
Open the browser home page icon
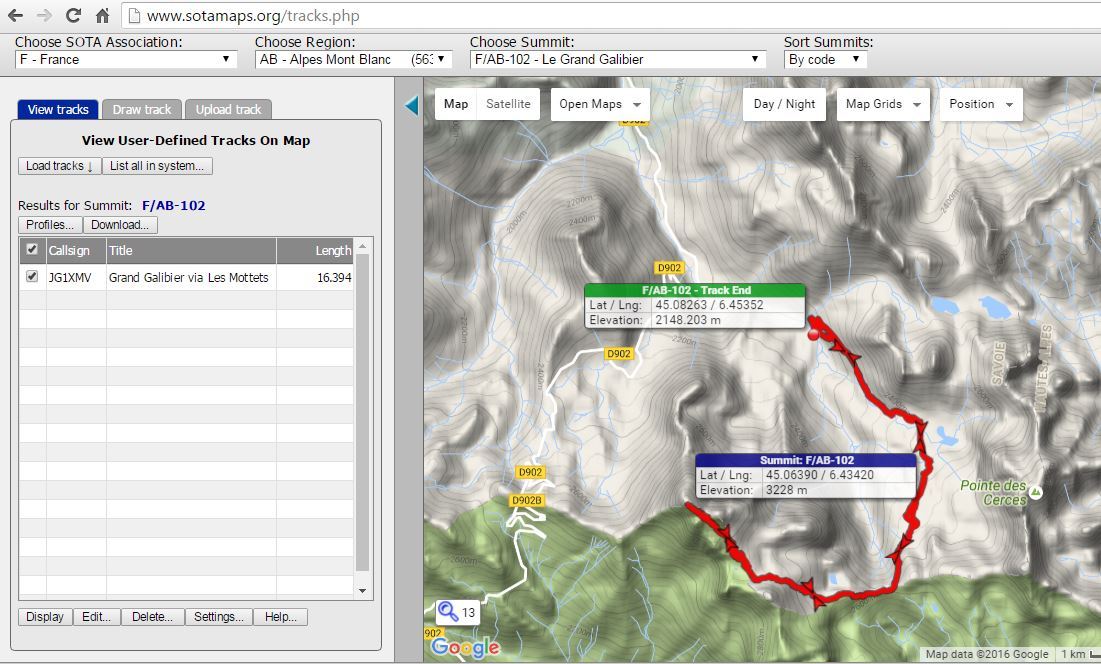103,15
